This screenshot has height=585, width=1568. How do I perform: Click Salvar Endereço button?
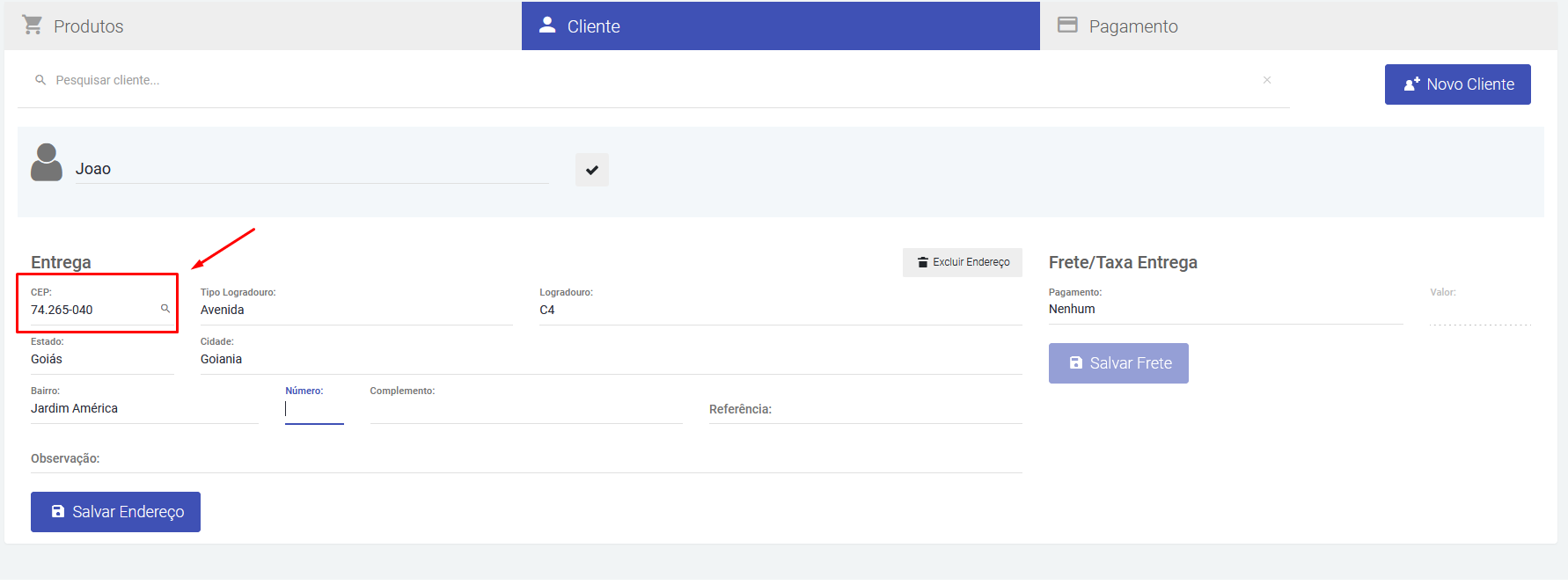coord(115,512)
